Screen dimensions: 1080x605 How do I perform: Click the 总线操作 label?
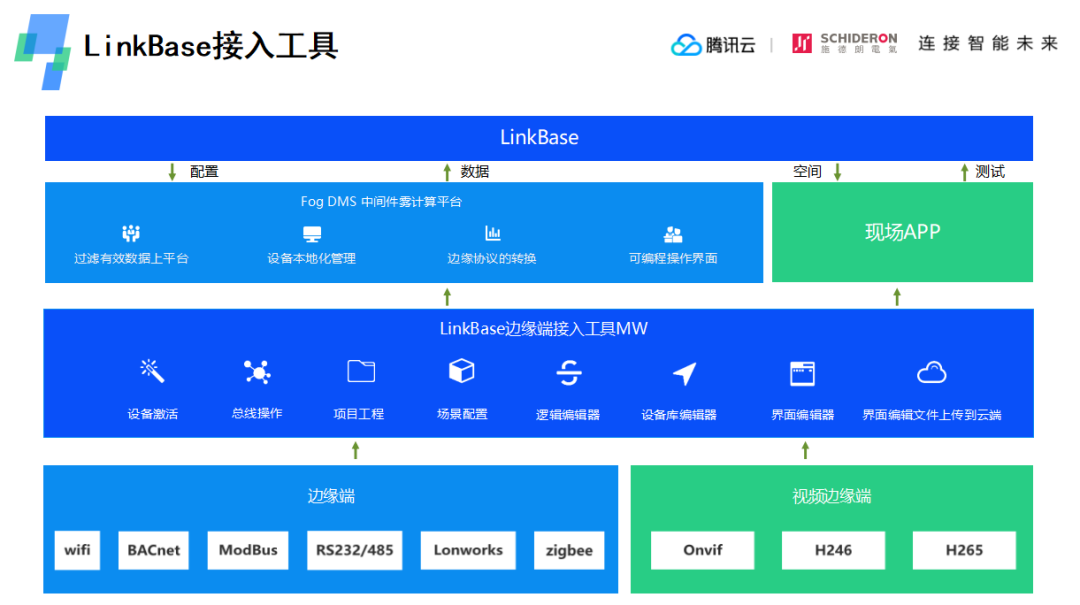pos(257,413)
